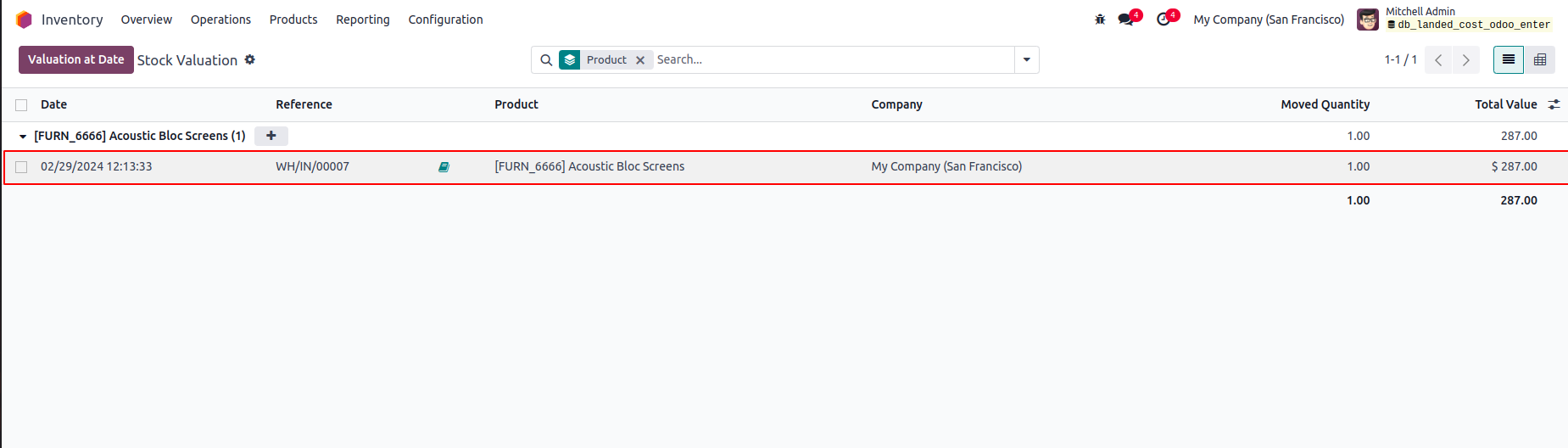Screen dimensions: 1568x448
Task: Open the company switcher dropdown
Action: point(1268,20)
